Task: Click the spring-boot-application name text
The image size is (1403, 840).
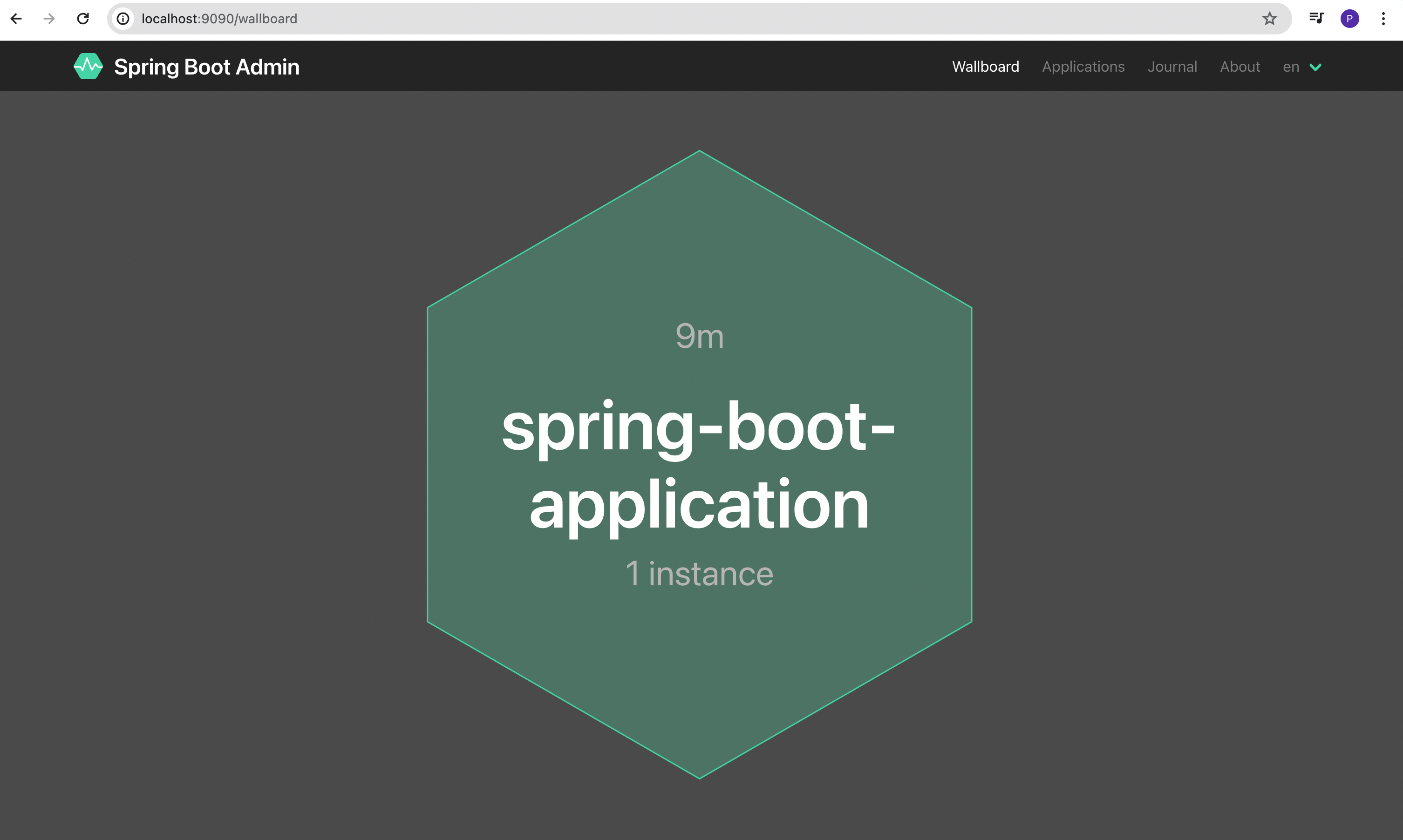Action: tap(699, 464)
